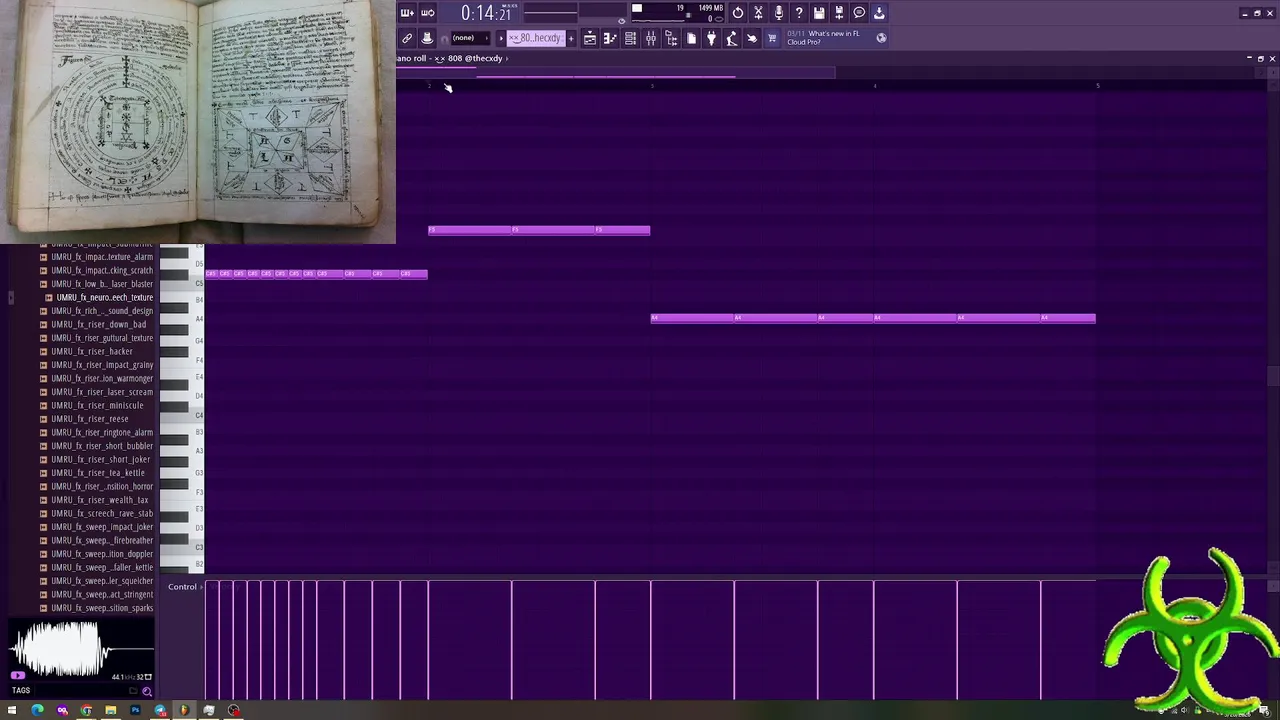Click the folder icon beside TAGS
This screenshot has height=720, width=1280.
[133, 691]
